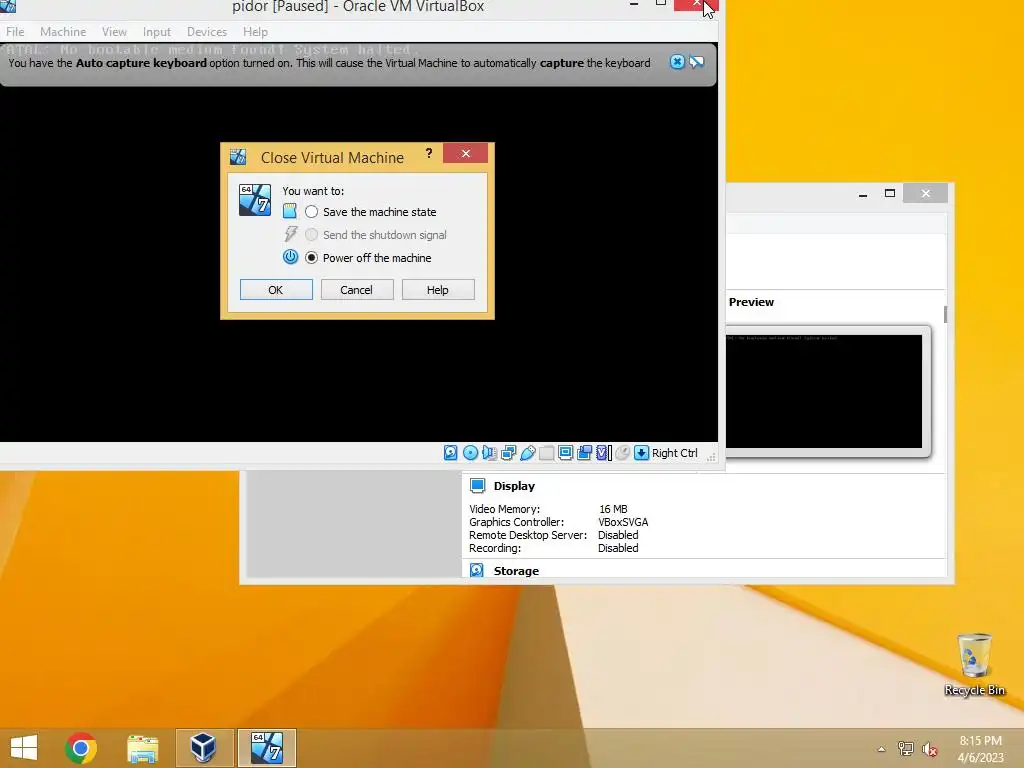Click the VM window resize grip

(711, 456)
